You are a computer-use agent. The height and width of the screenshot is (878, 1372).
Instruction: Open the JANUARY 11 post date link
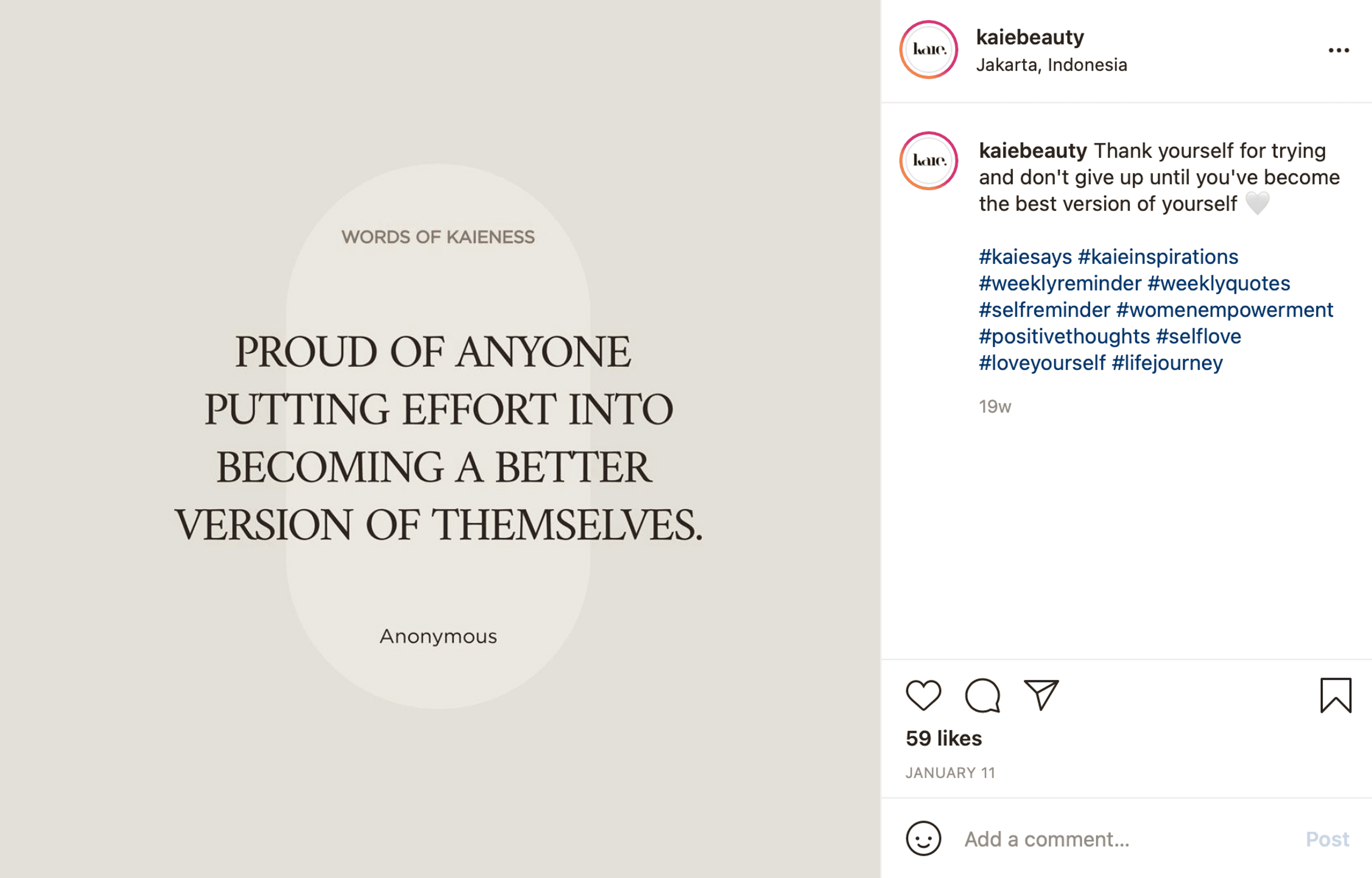click(x=950, y=773)
